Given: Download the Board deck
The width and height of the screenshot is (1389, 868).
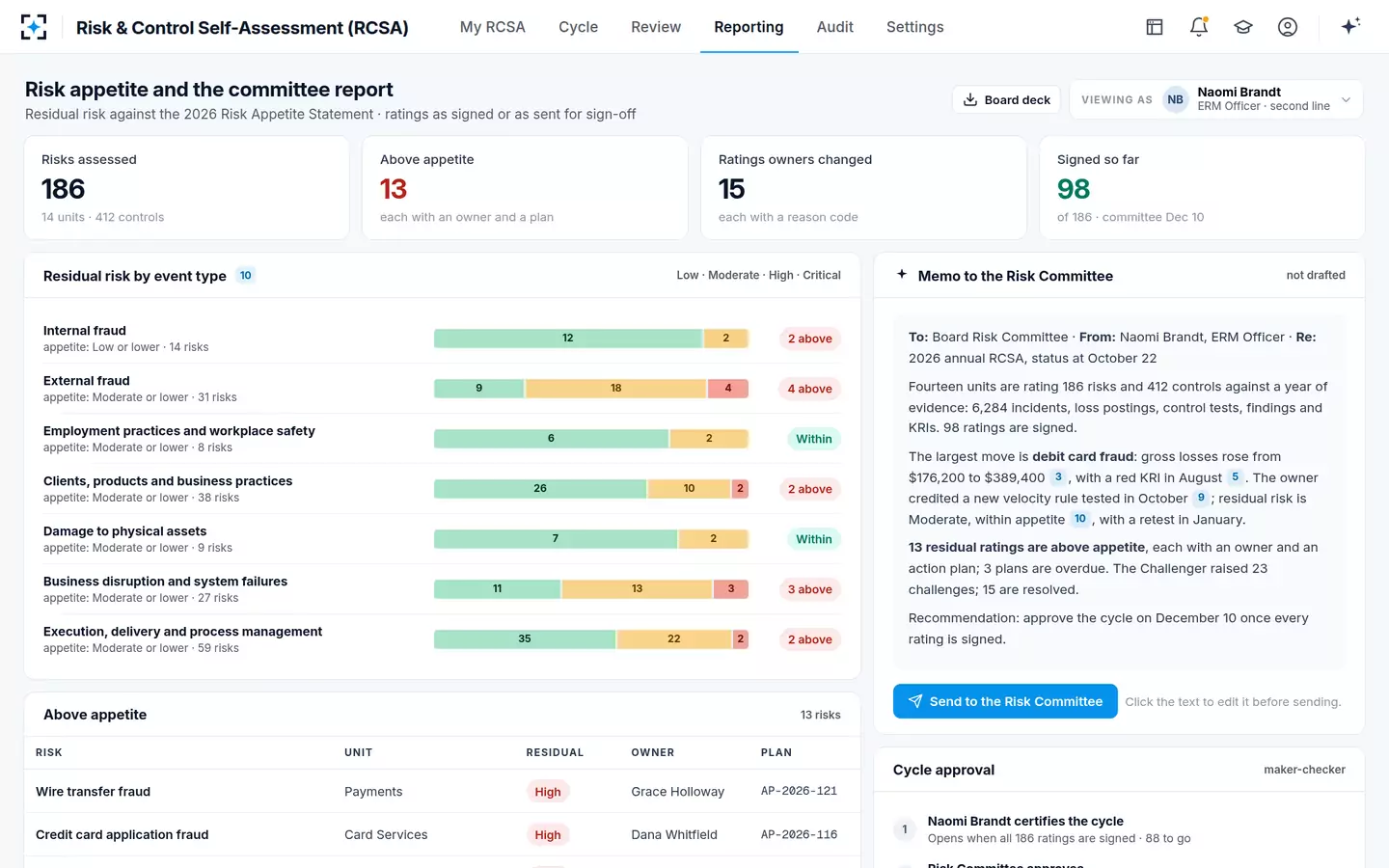Looking at the screenshot, I should pos(1007,99).
